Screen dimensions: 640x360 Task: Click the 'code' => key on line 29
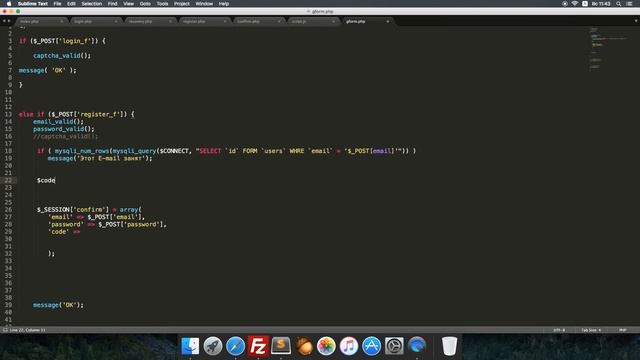point(64,231)
